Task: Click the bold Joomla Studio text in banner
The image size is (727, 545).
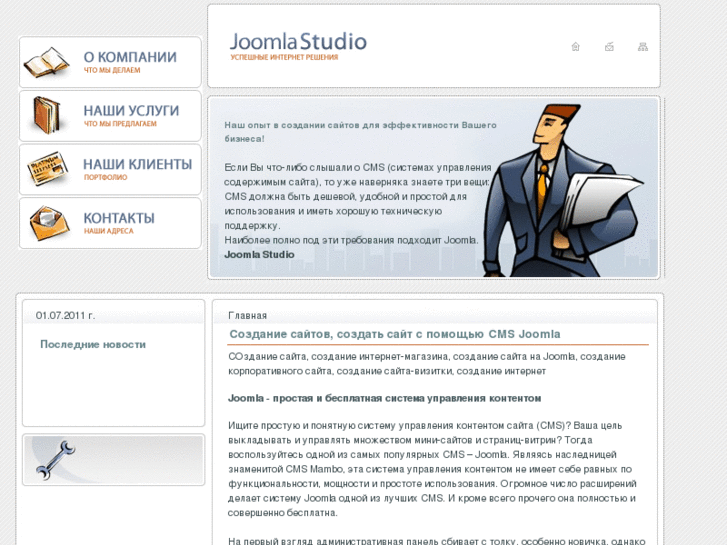Action: click(x=259, y=254)
